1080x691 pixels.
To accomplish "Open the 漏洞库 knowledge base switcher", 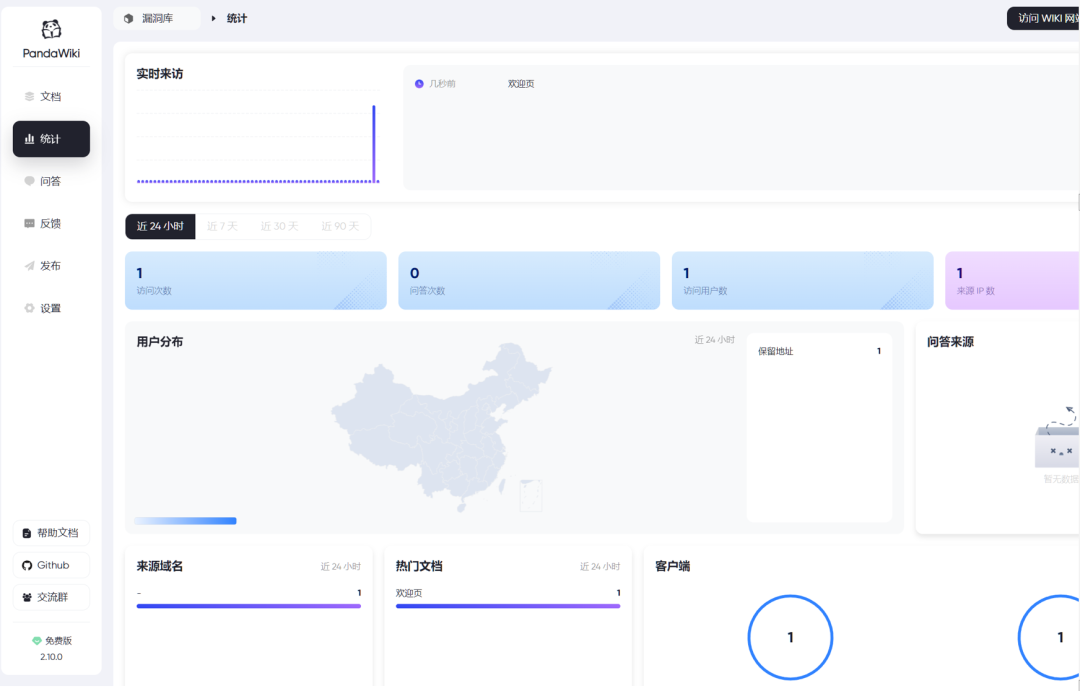I will pos(157,18).
